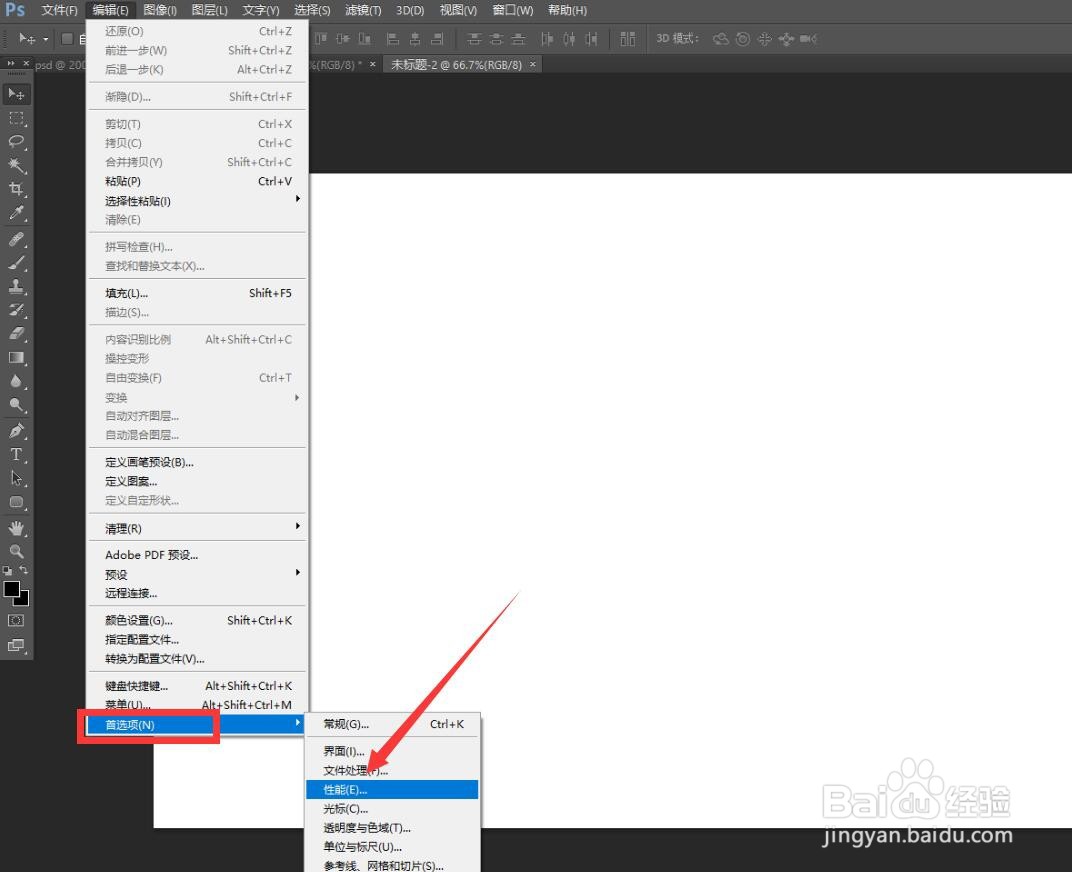Open the 图像(I) menu
This screenshot has width=1072, height=872.
[160, 10]
